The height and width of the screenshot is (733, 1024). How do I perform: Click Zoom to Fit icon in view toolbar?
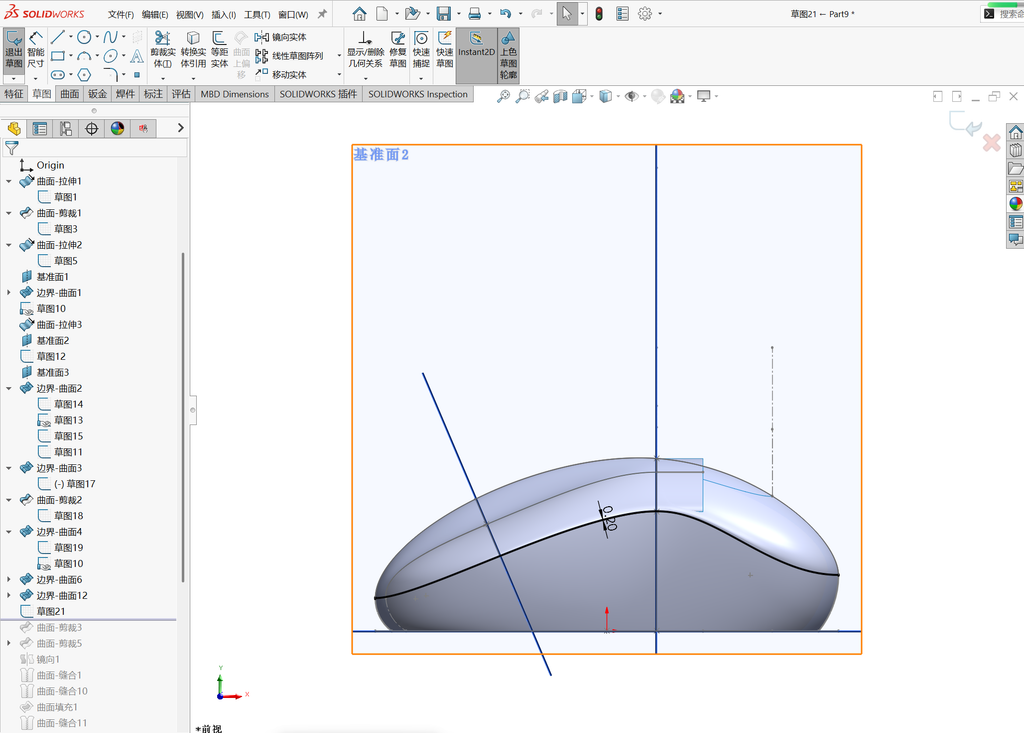click(x=503, y=97)
